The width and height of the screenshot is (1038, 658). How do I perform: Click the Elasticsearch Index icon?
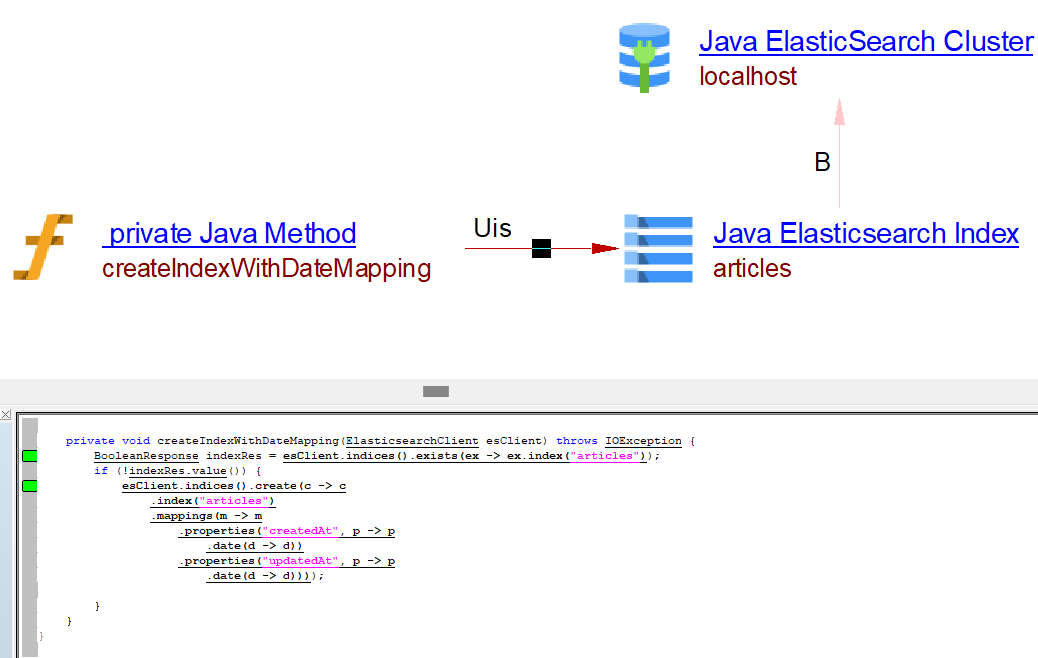point(657,248)
